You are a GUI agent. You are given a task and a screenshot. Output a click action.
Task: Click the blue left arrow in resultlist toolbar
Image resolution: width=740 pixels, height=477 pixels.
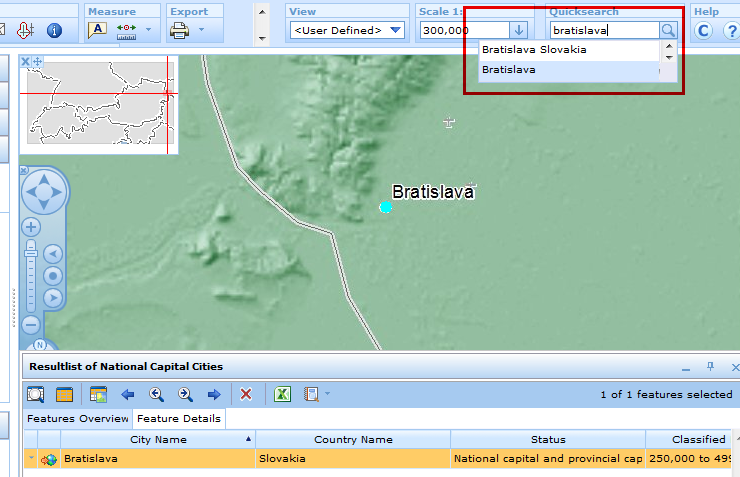[x=128, y=394]
